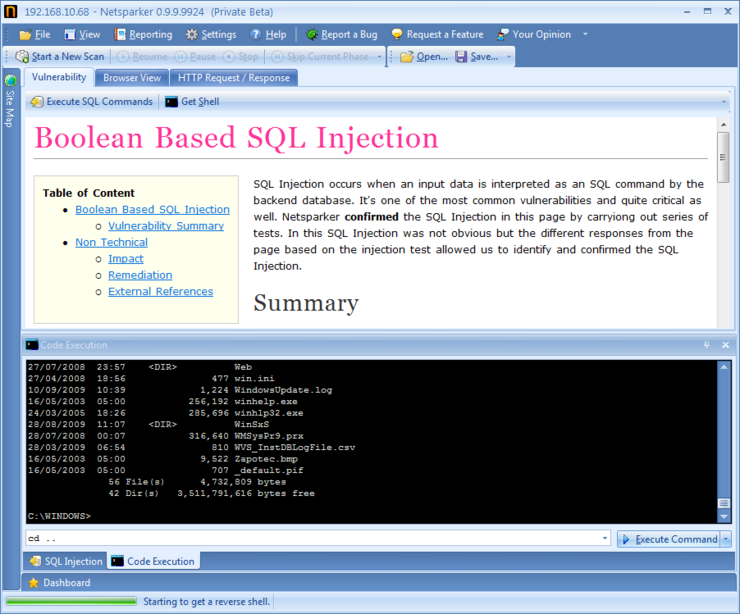740x614 pixels.
Task: Pin the Code Execution panel
Action: tap(707, 345)
